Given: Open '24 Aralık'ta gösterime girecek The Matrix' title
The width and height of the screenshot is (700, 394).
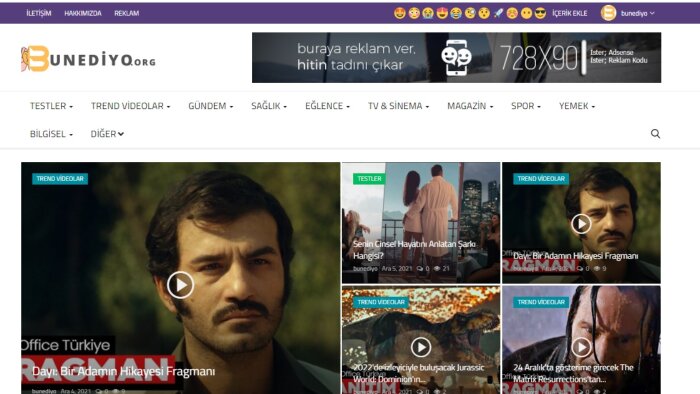Looking at the screenshot, I should [x=573, y=373].
